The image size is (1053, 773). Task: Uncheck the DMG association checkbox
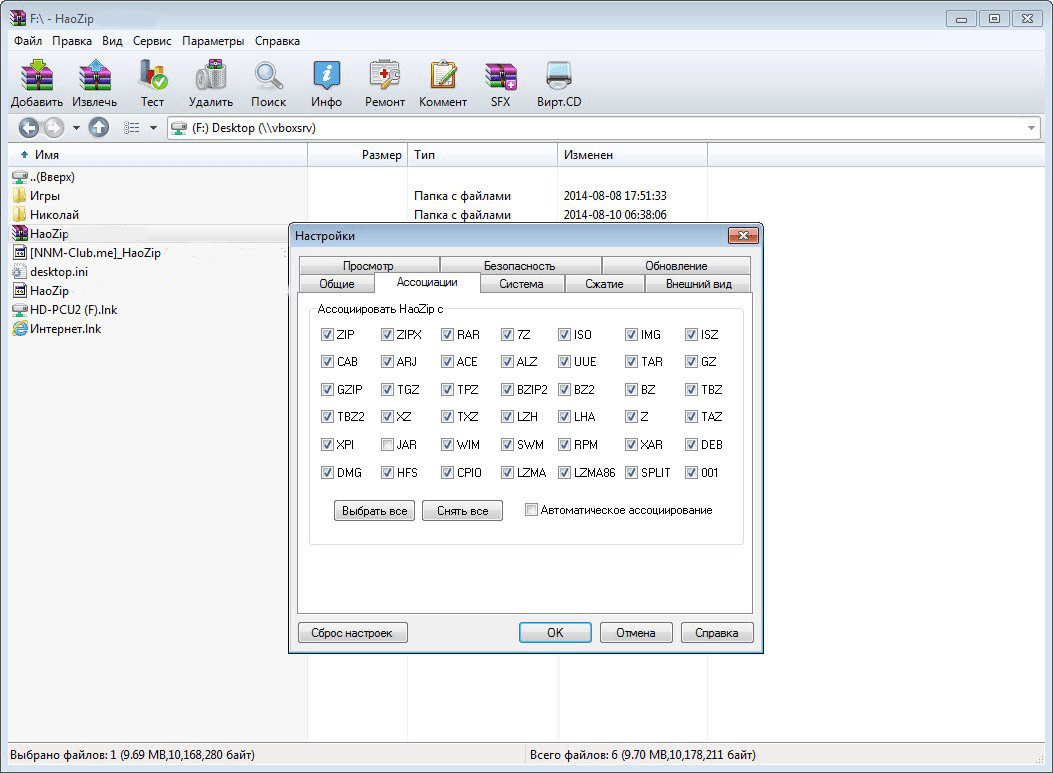pos(327,473)
